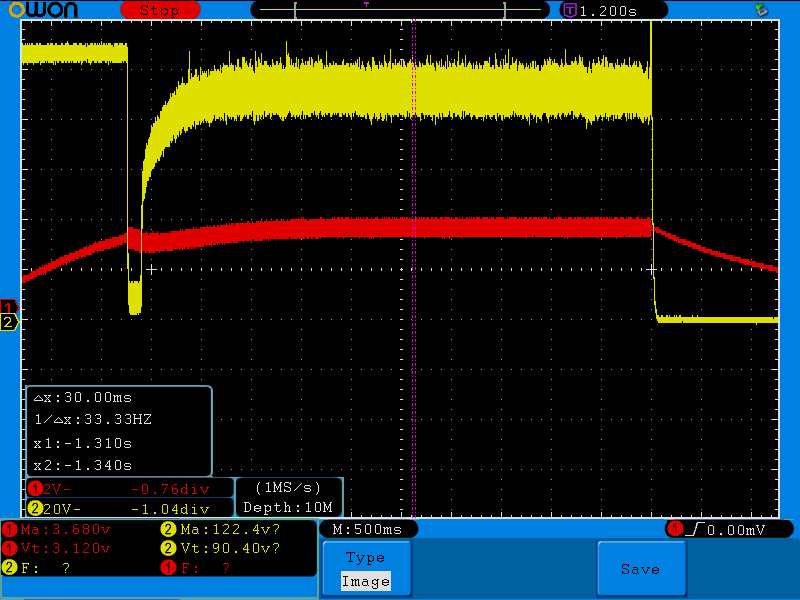
Task: Click the channel 1 trigger source icon
Action: pyautogui.click(x=675, y=528)
